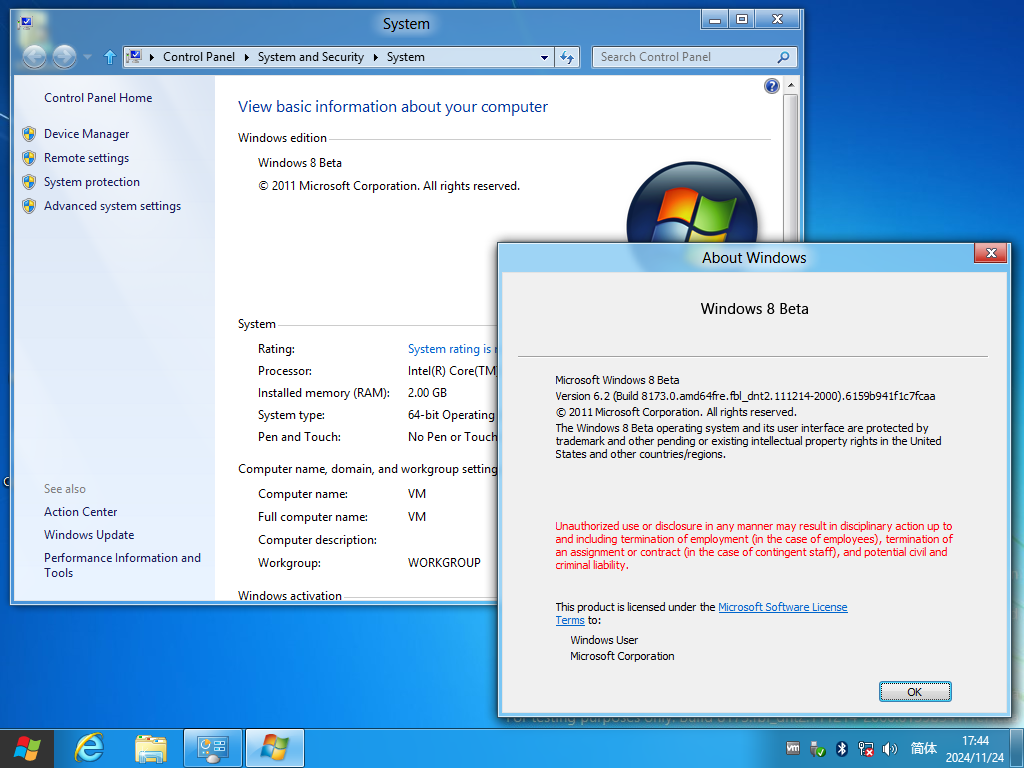This screenshot has height=768, width=1024.
Task: Open Control Panel Home link
Action: pyautogui.click(x=98, y=97)
